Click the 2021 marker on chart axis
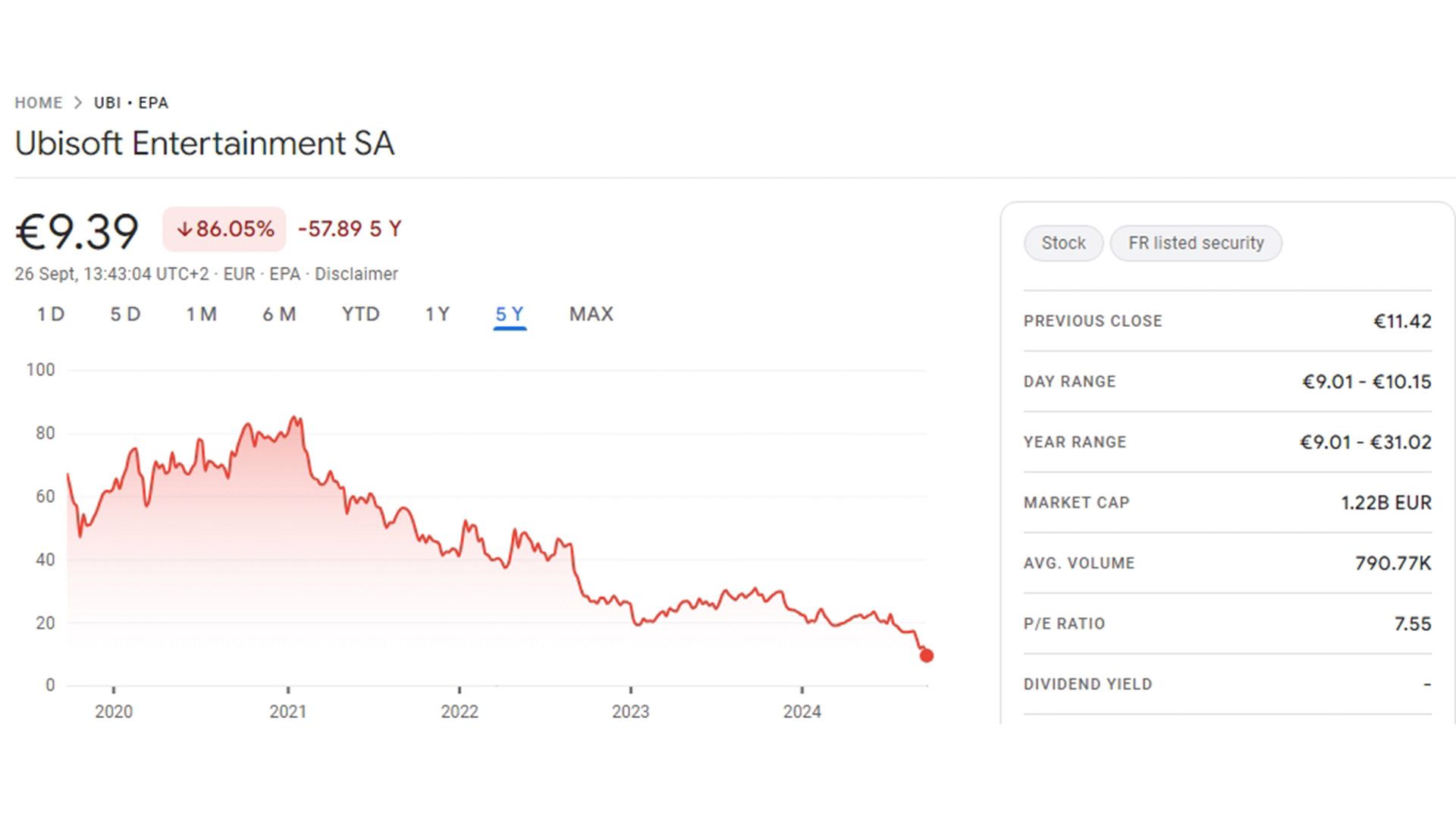This screenshot has width=1456, height=819. point(288,711)
